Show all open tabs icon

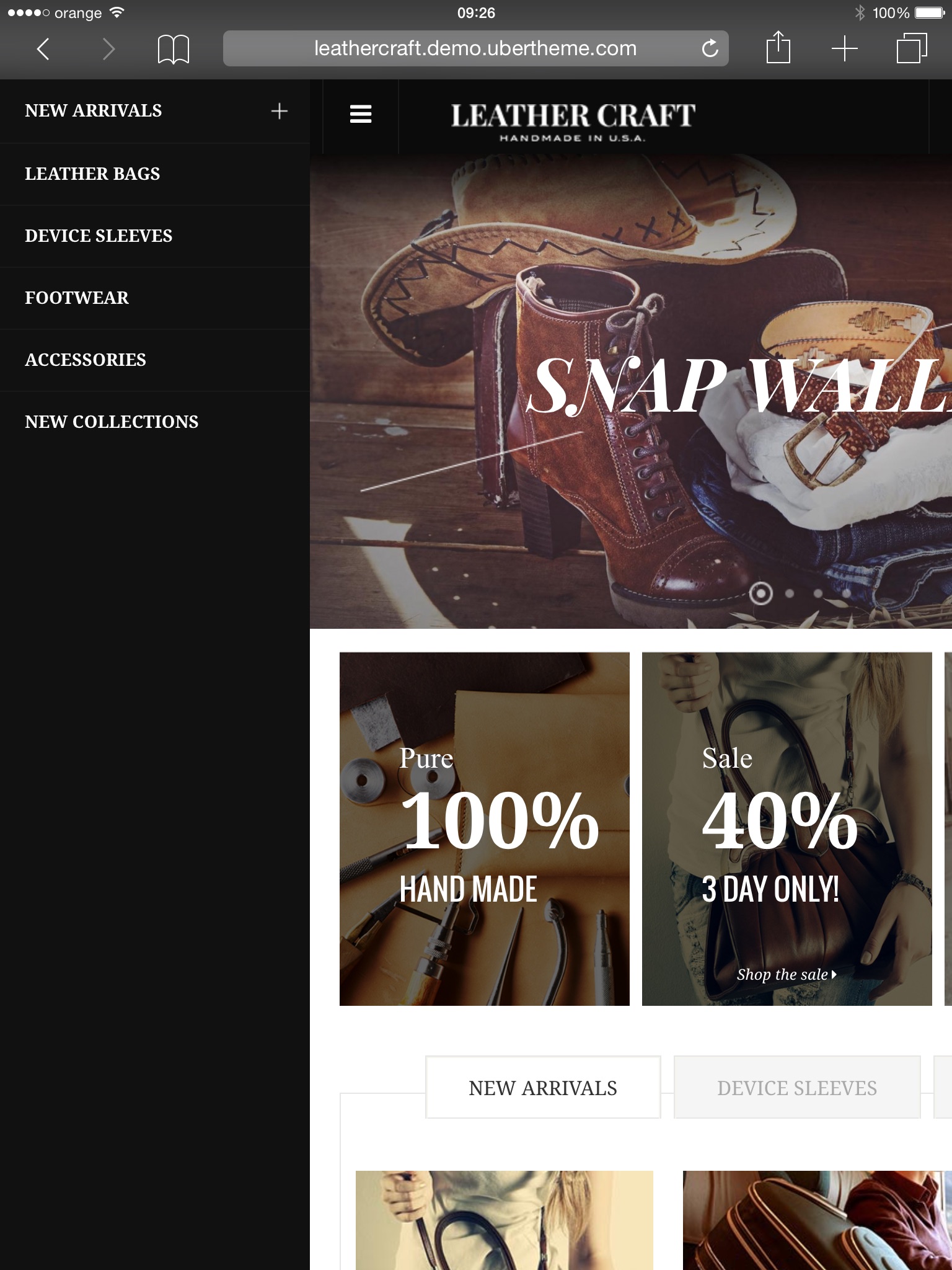point(912,48)
